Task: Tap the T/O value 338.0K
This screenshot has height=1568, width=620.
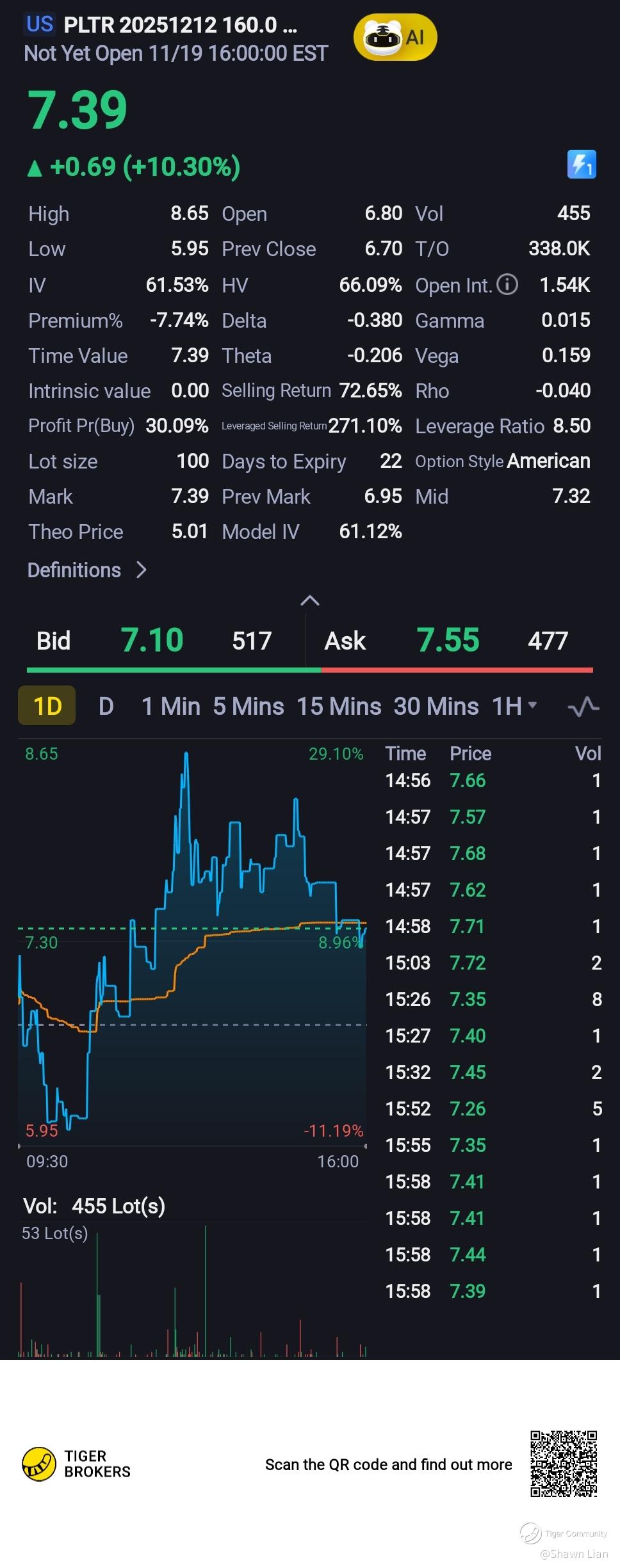Action: (559, 248)
